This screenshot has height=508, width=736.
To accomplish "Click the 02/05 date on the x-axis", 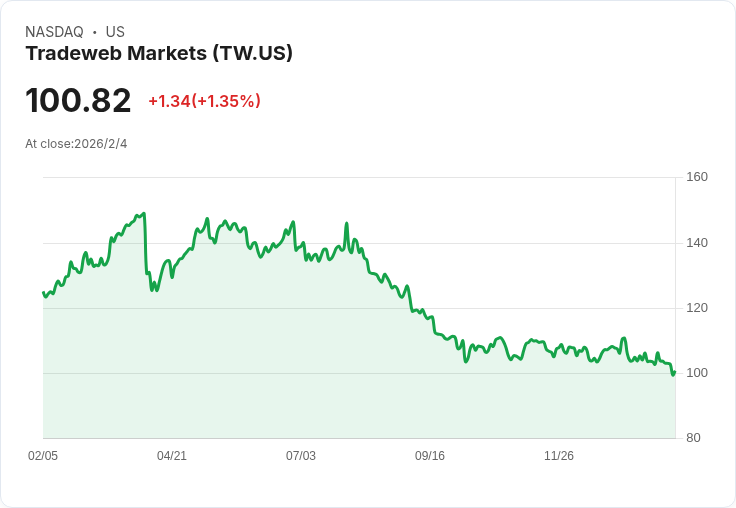I will [x=43, y=456].
